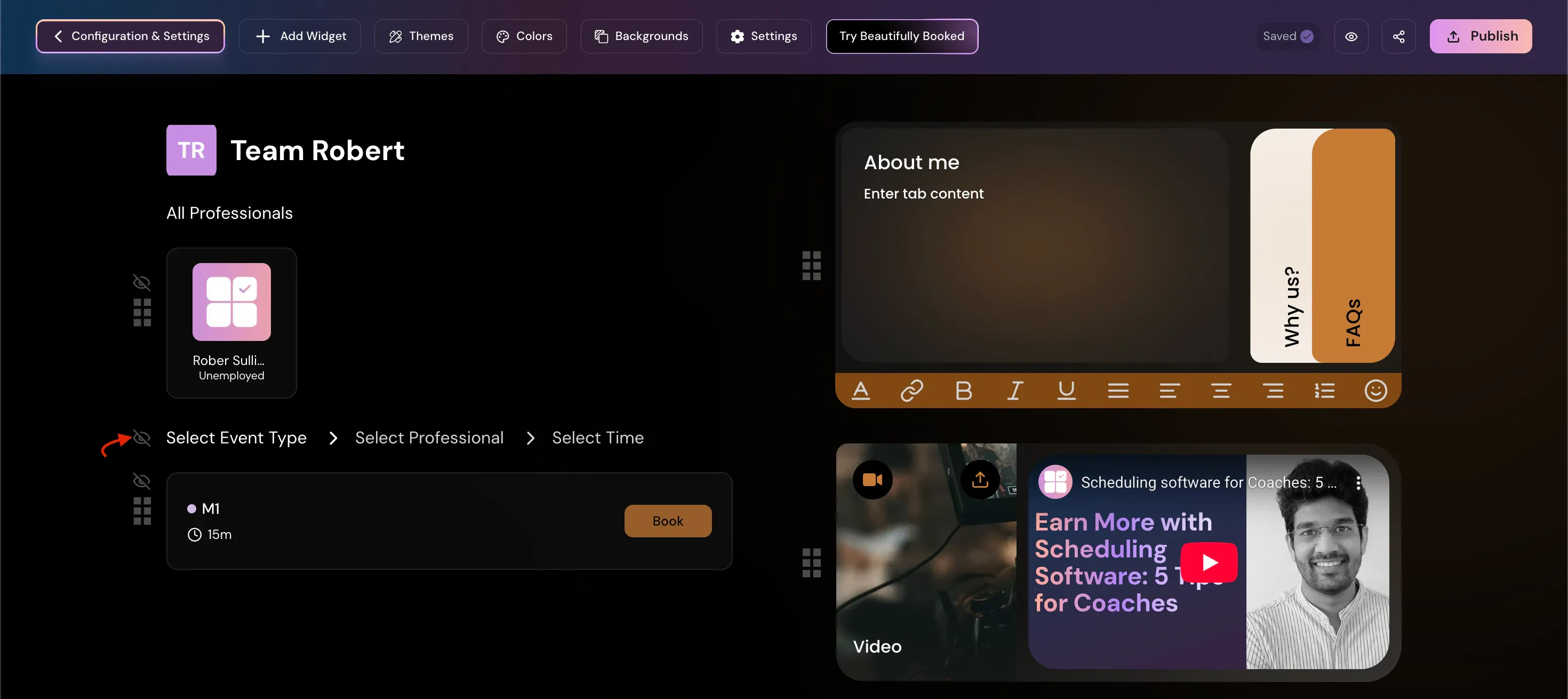Go back via the Configuration & Settings chevron
The height and width of the screenshot is (699, 1568).
[x=59, y=36]
